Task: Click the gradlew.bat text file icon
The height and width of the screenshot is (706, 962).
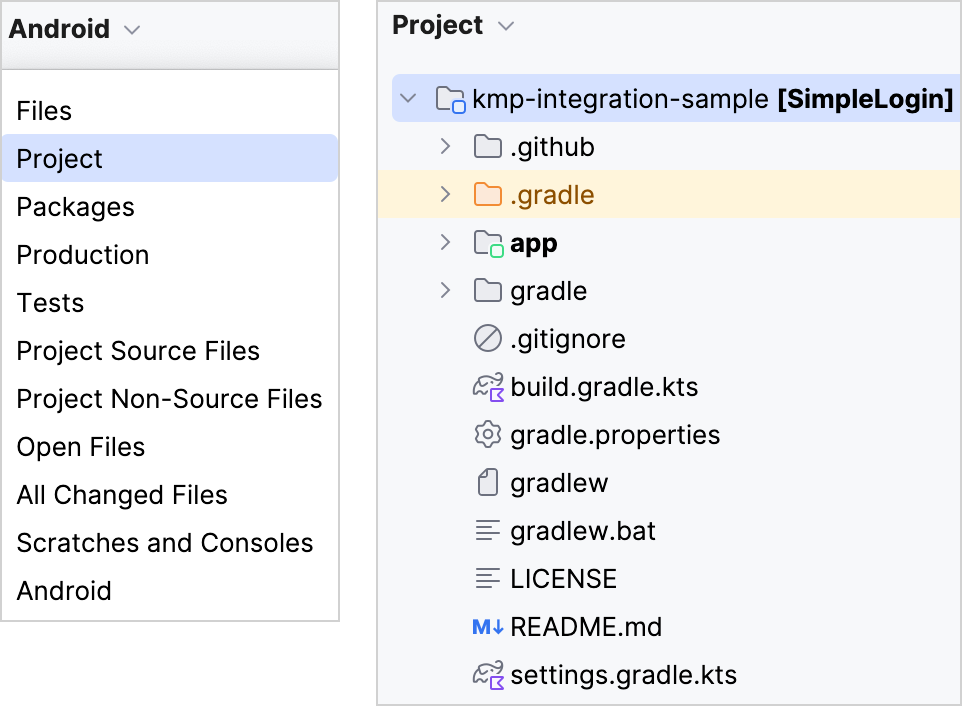Action: [x=486, y=531]
